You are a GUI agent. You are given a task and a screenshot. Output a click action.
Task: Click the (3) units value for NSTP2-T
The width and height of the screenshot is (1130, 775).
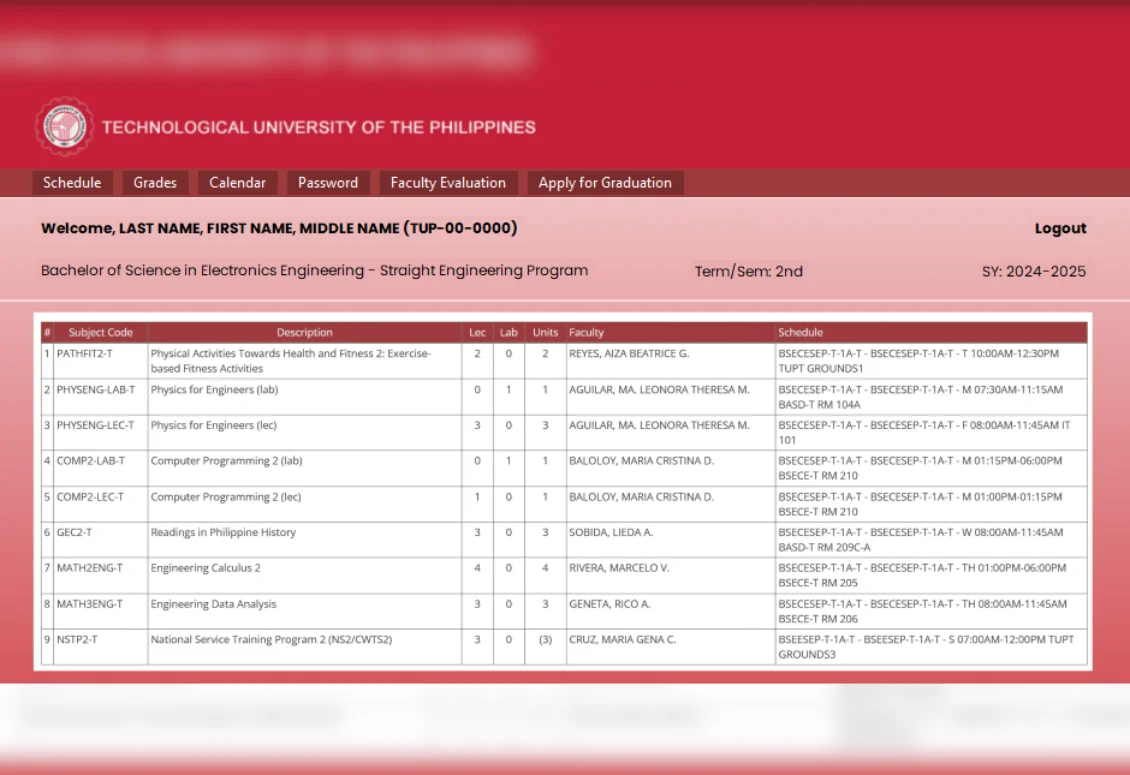click(546, 639)
